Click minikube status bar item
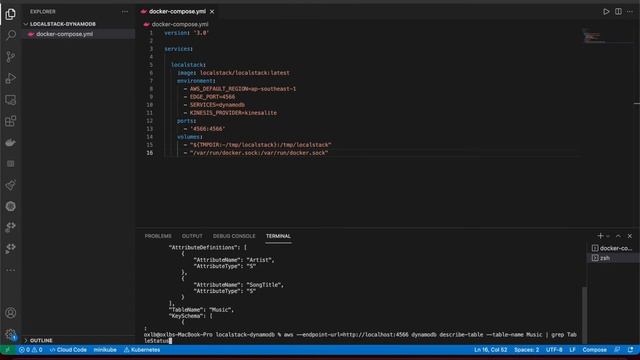 [105, 350]
